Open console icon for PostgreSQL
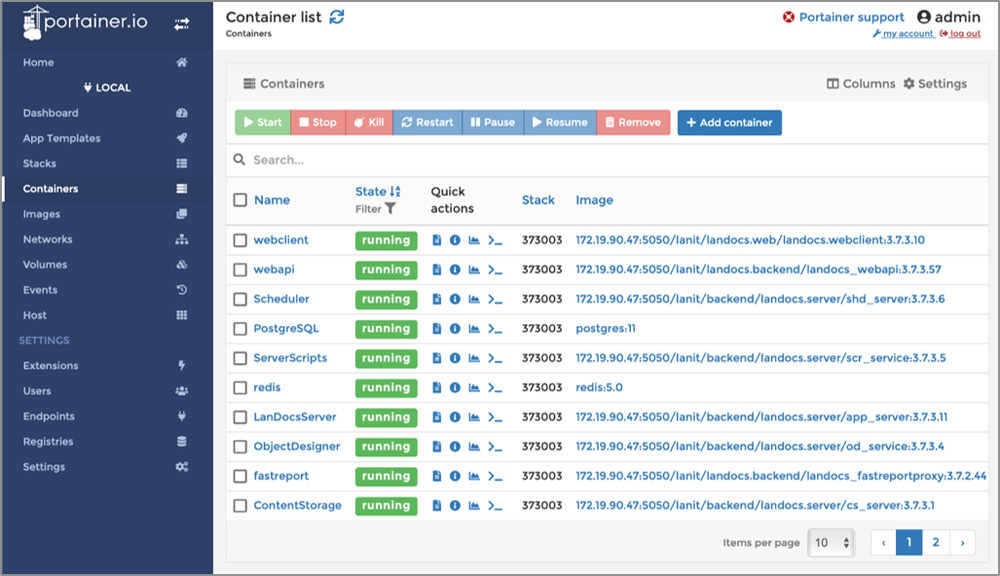The image size is (1000, 576). [495, 329]
